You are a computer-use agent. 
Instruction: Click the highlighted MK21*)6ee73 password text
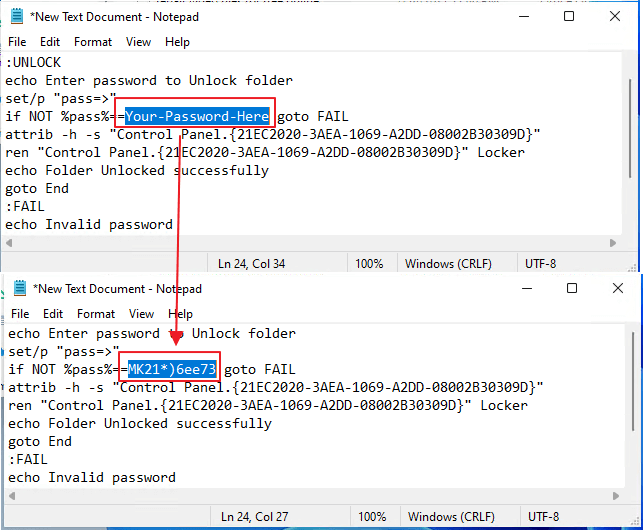click(172, 369)
